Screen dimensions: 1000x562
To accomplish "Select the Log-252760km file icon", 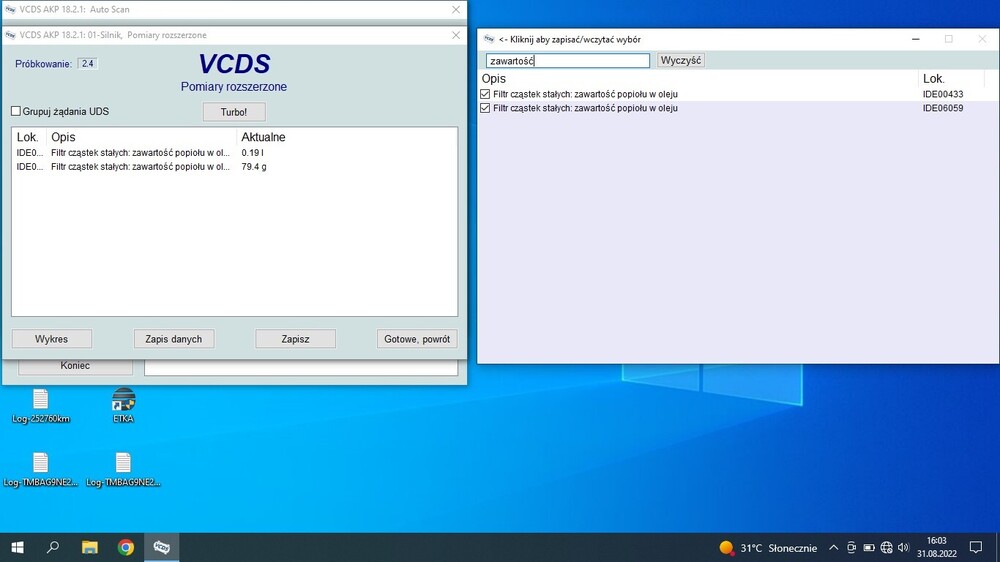I will click(x=41, y=402).
